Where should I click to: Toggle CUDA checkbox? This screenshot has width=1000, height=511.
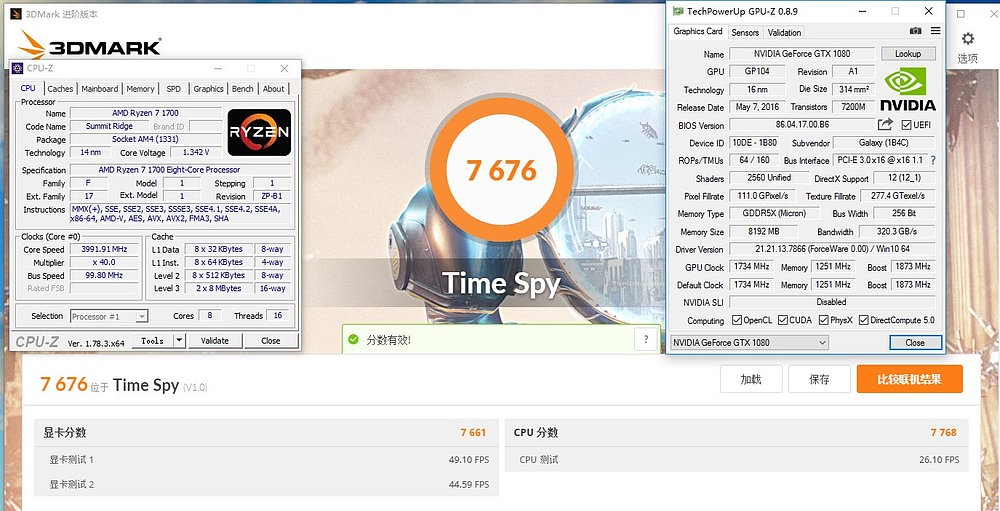pyautogui.click(x=783, y=320)
